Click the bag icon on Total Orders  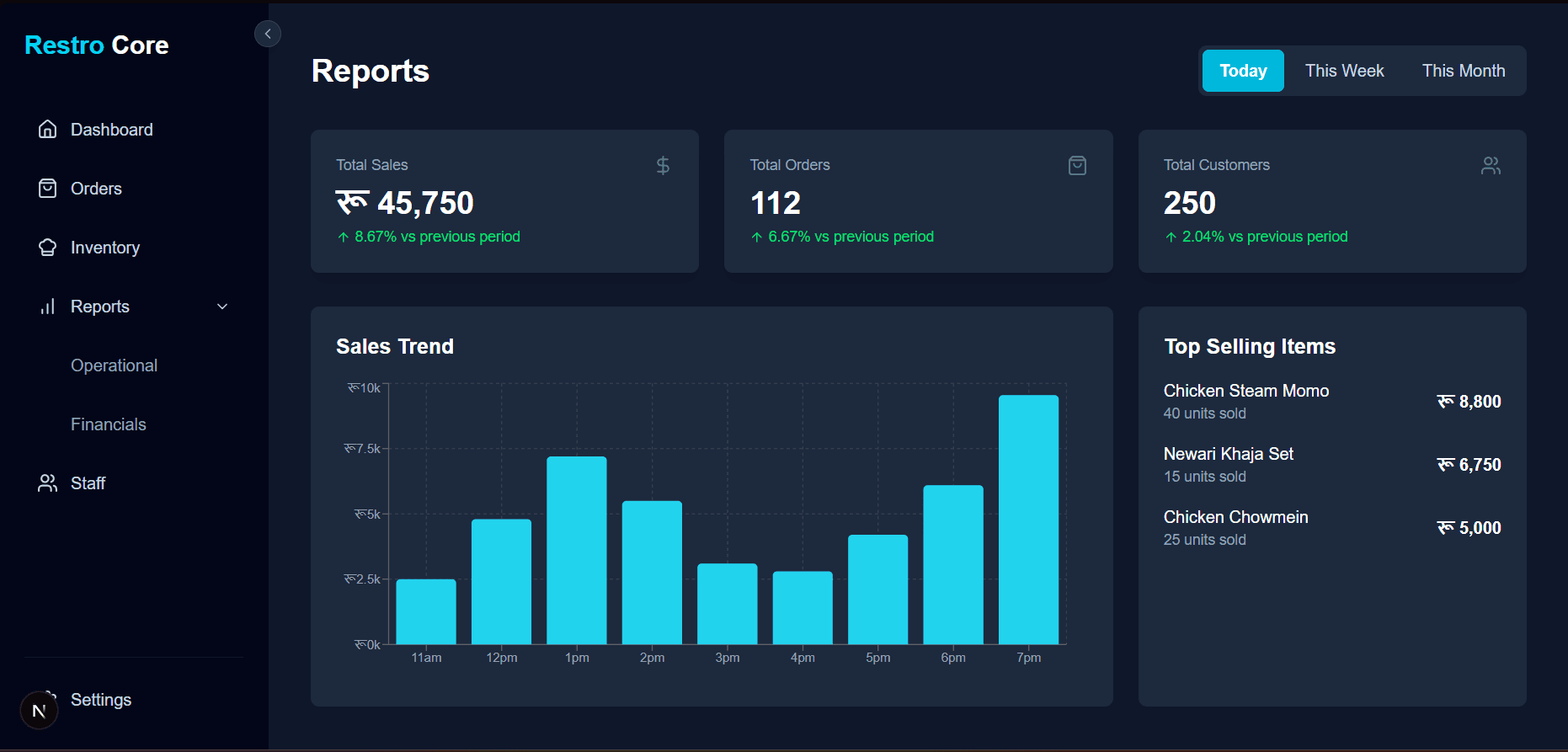(x=1077, y=166)
